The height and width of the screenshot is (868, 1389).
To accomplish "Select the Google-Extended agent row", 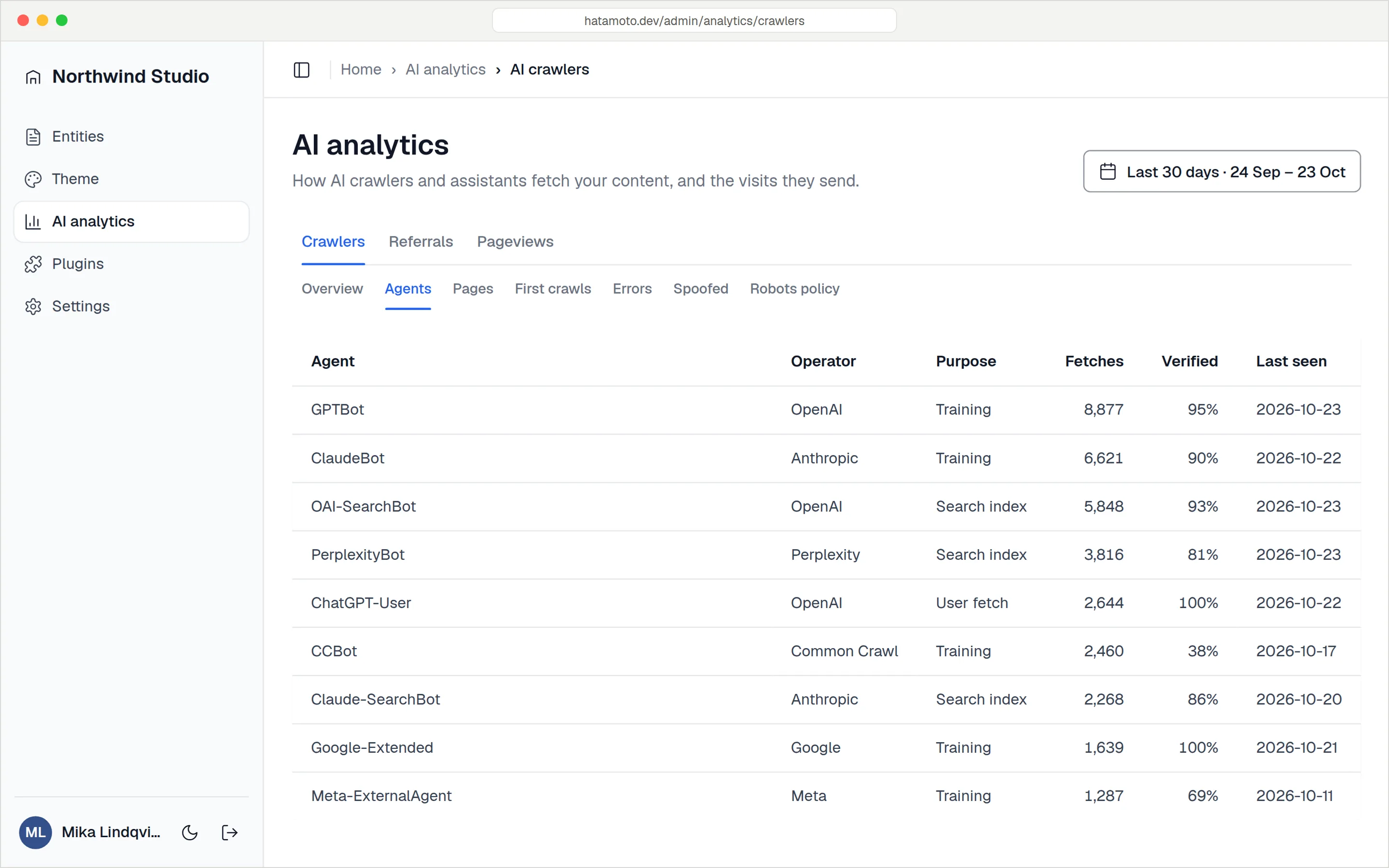I will [826, 747].
